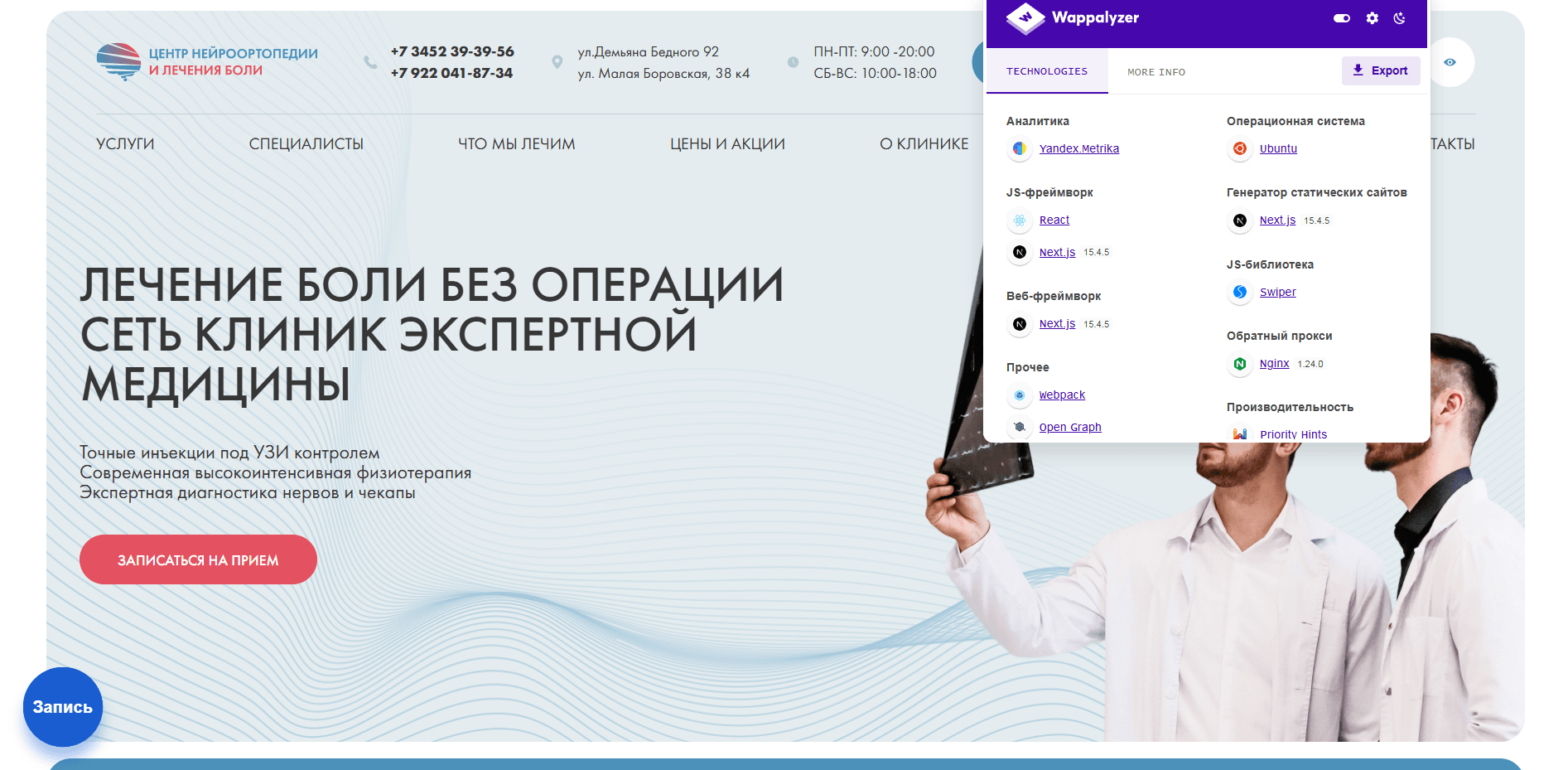Open the Swiper library link
This screenshot has height=770, width=1568.
pyautogui.click(x=1278, y=292)
